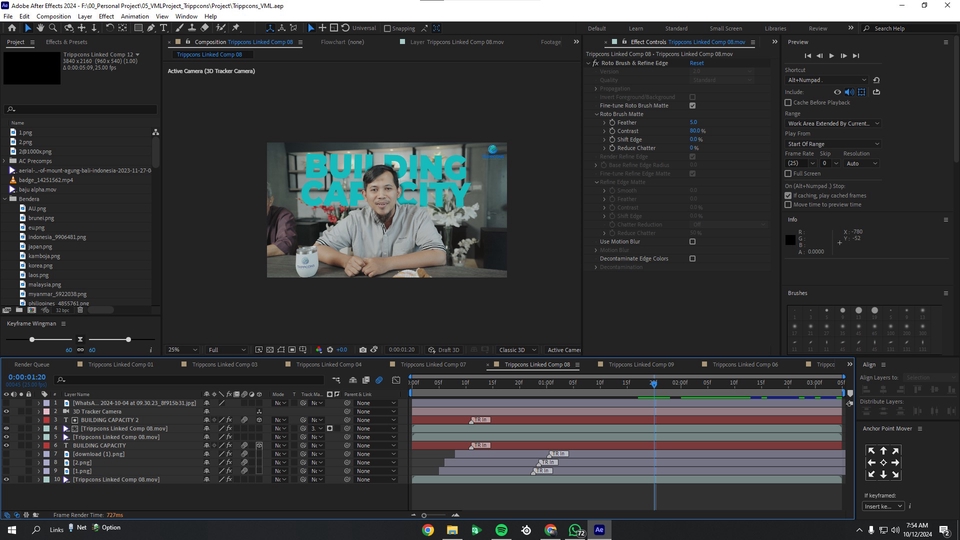Open the Range dropdown in Preview
The image size is (960, 540).
833,124
